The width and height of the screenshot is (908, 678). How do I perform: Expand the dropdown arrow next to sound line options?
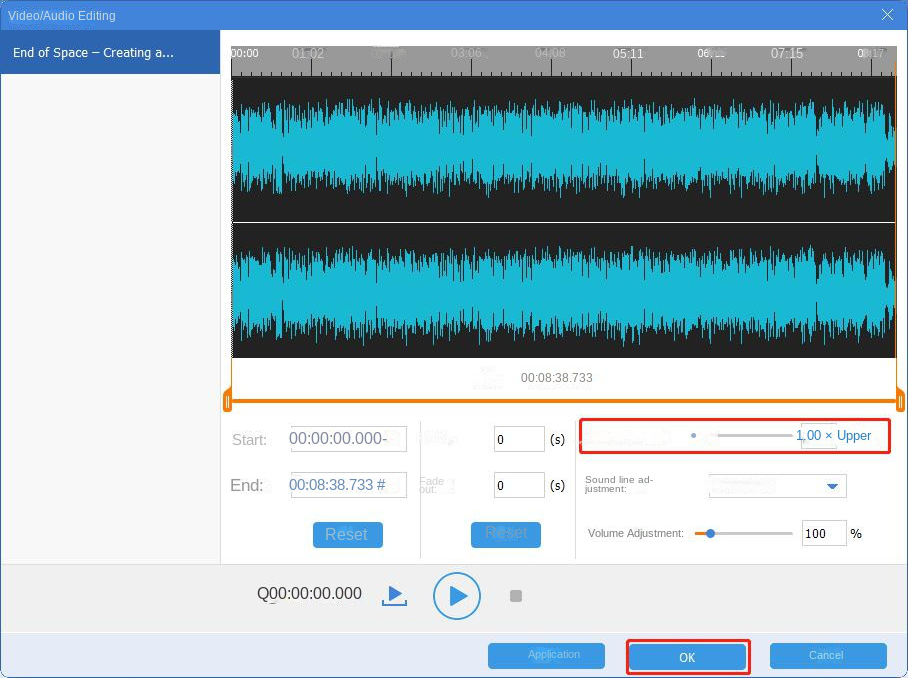click(831, 485)
